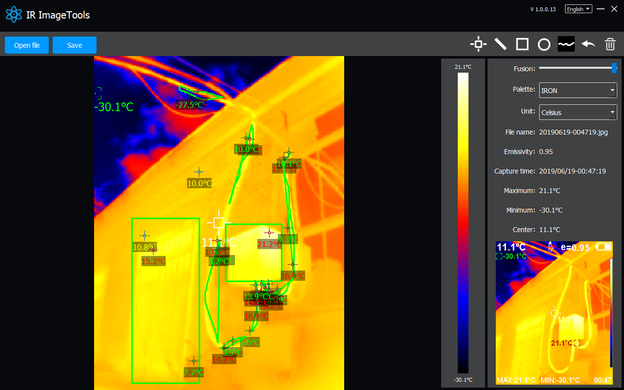Select the point measurement crosshair tool
This screenshot has height=390, width=624.
pos(478,44)
